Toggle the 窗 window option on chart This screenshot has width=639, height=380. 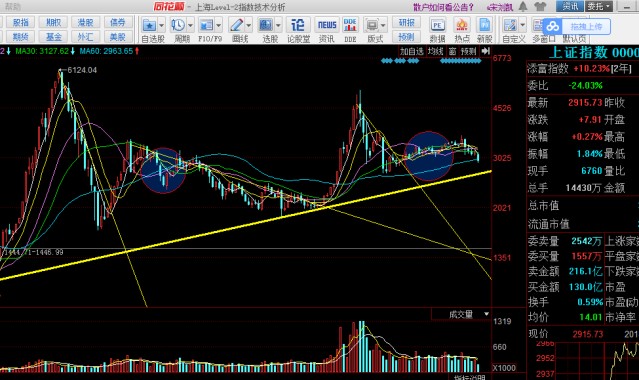(452, 51)
